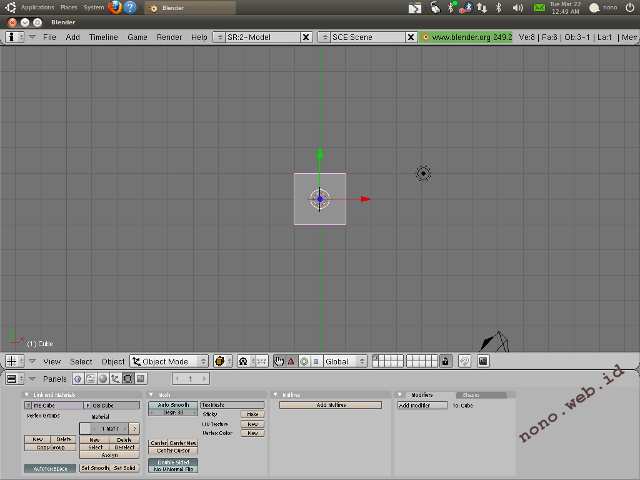Open the window type selector in top header
This screenshot has height=480, width=640.
[14, 37]
